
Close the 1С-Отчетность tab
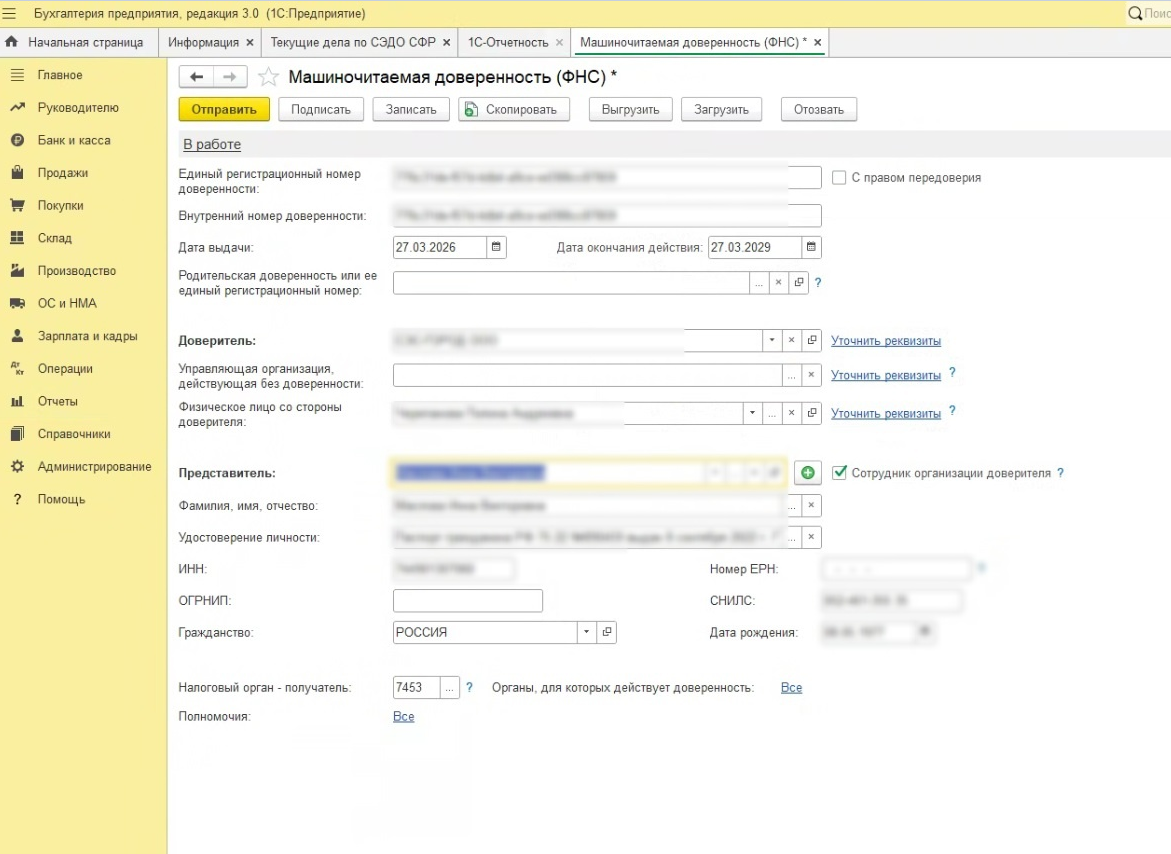pos(559,43)
